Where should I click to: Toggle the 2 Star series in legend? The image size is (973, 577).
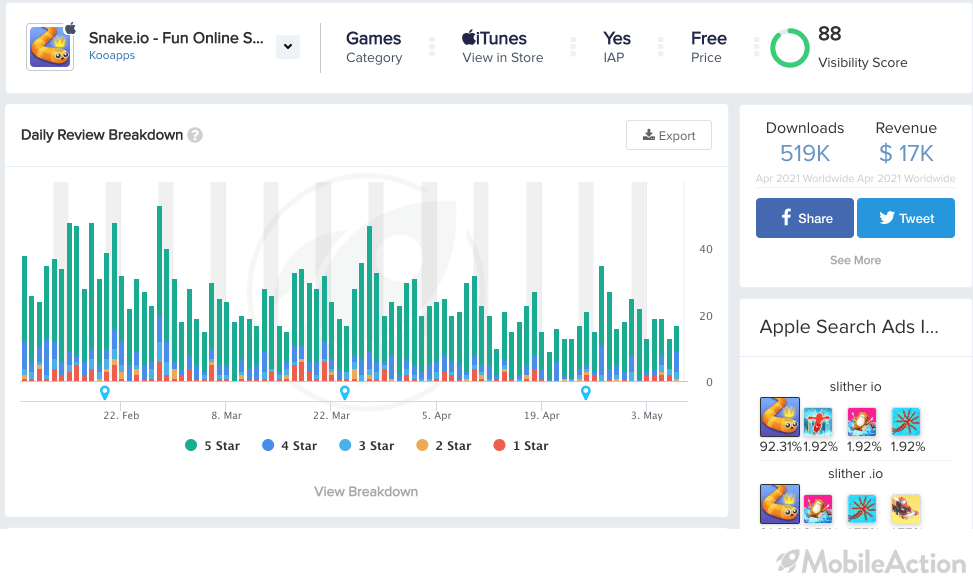[x=444, y=445]
